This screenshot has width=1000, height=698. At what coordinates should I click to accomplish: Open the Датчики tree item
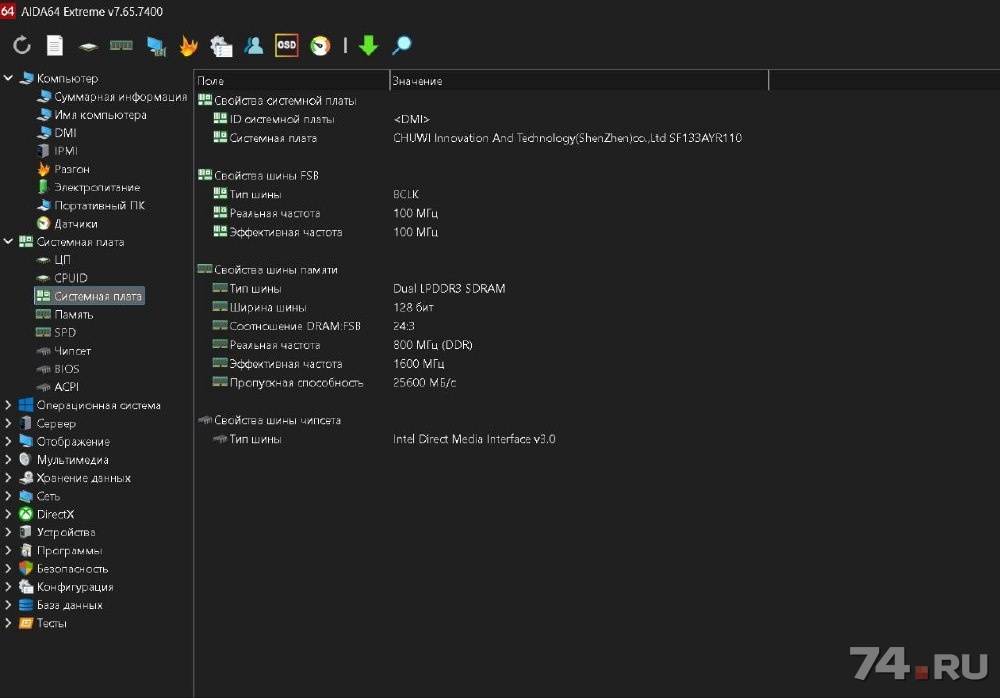(76, 223)
